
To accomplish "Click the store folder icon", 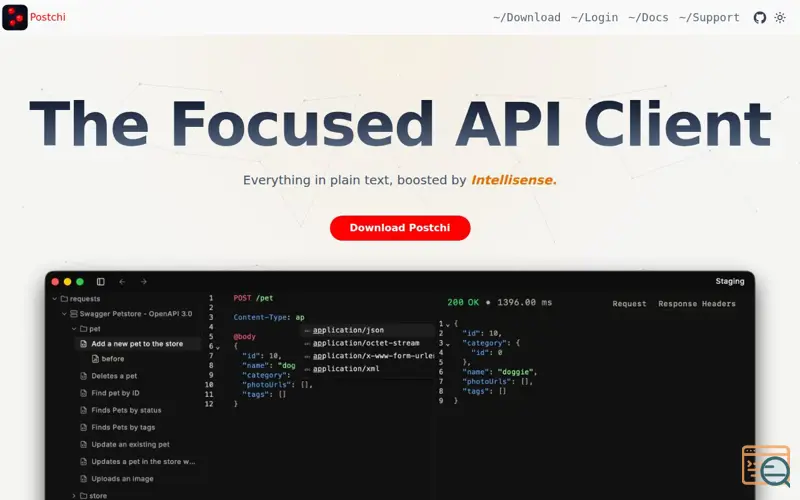I will 84,495.
